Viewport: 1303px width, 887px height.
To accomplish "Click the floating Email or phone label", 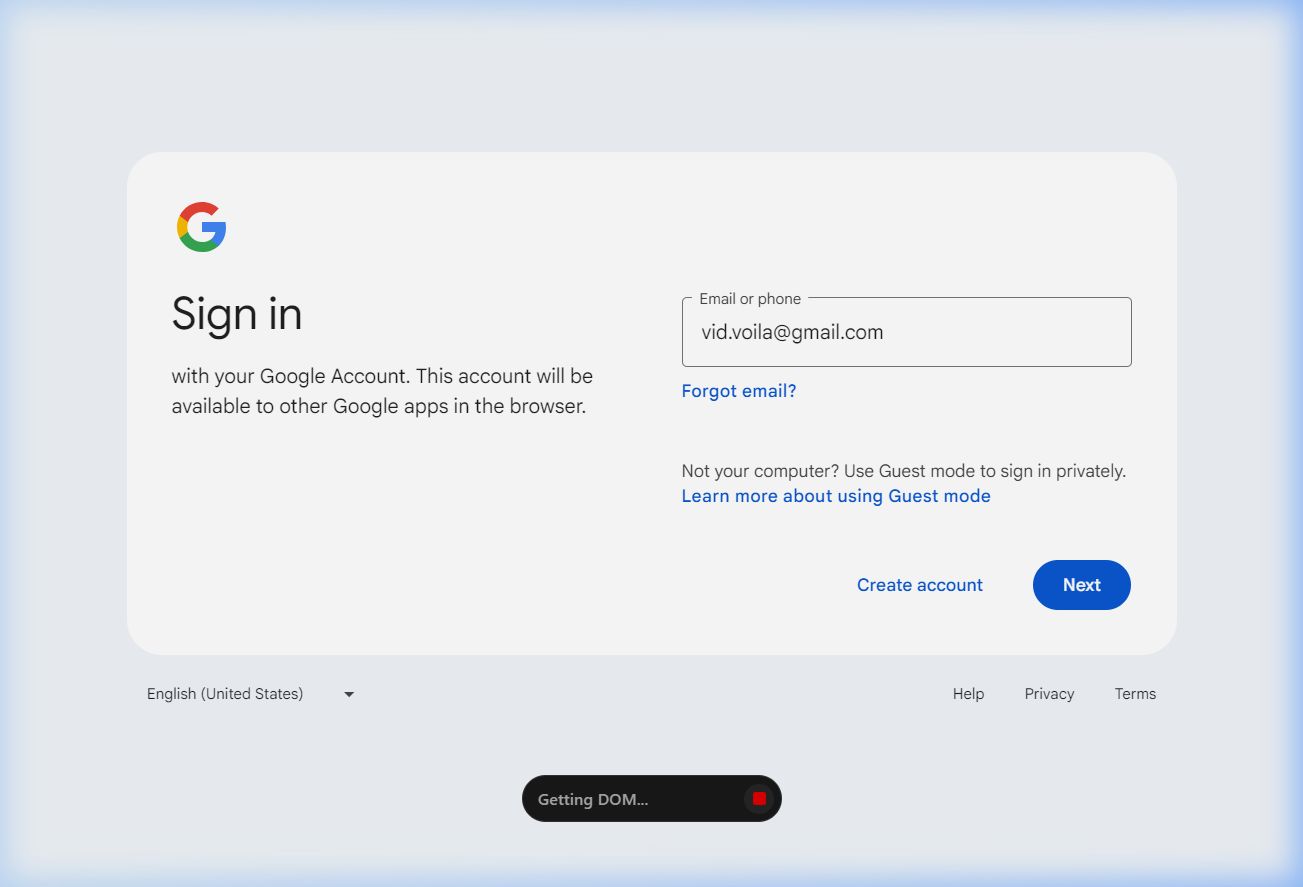I will [750, 299].
